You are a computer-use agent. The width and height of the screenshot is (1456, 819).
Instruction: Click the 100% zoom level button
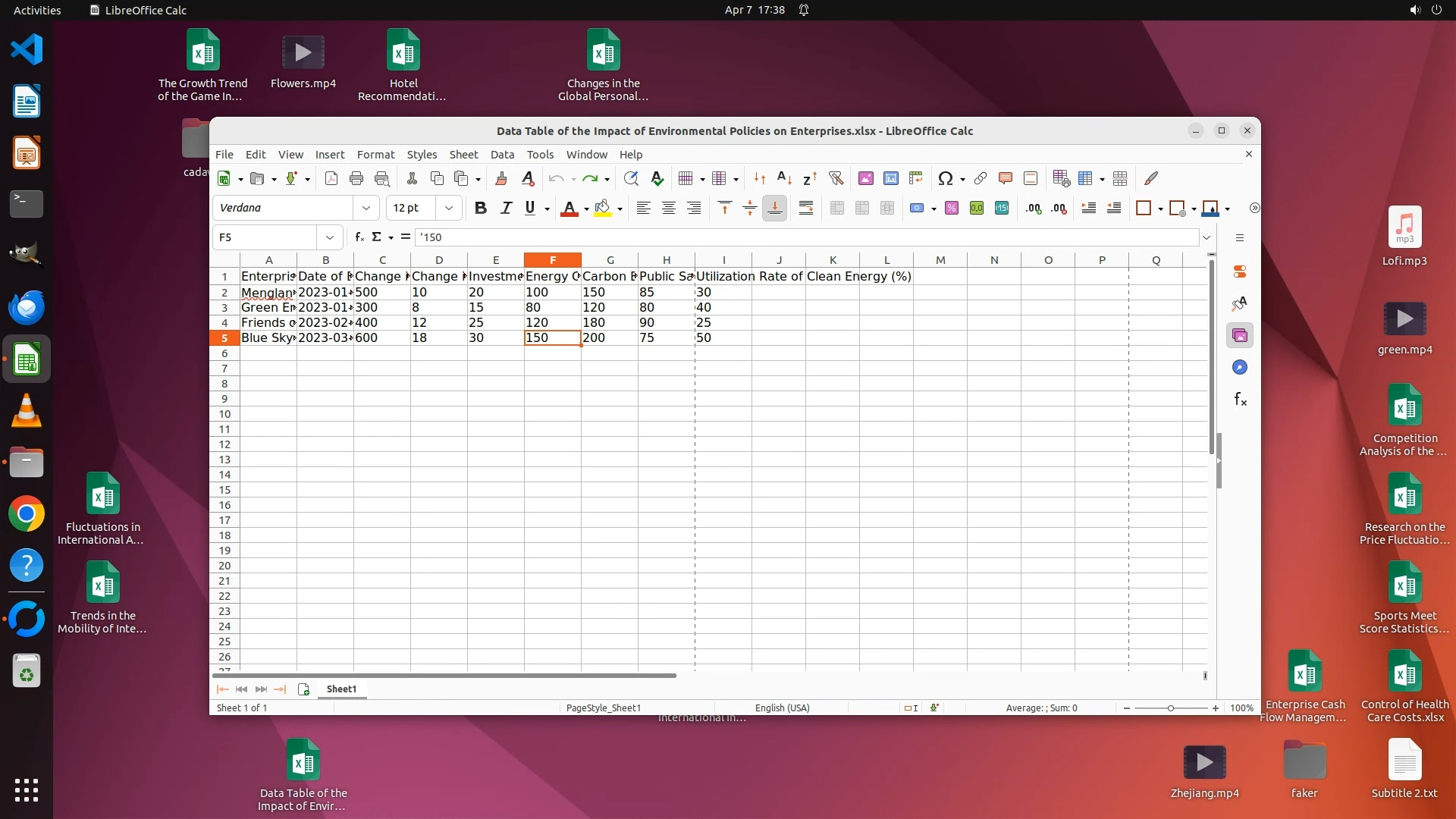coord(1241,708)
